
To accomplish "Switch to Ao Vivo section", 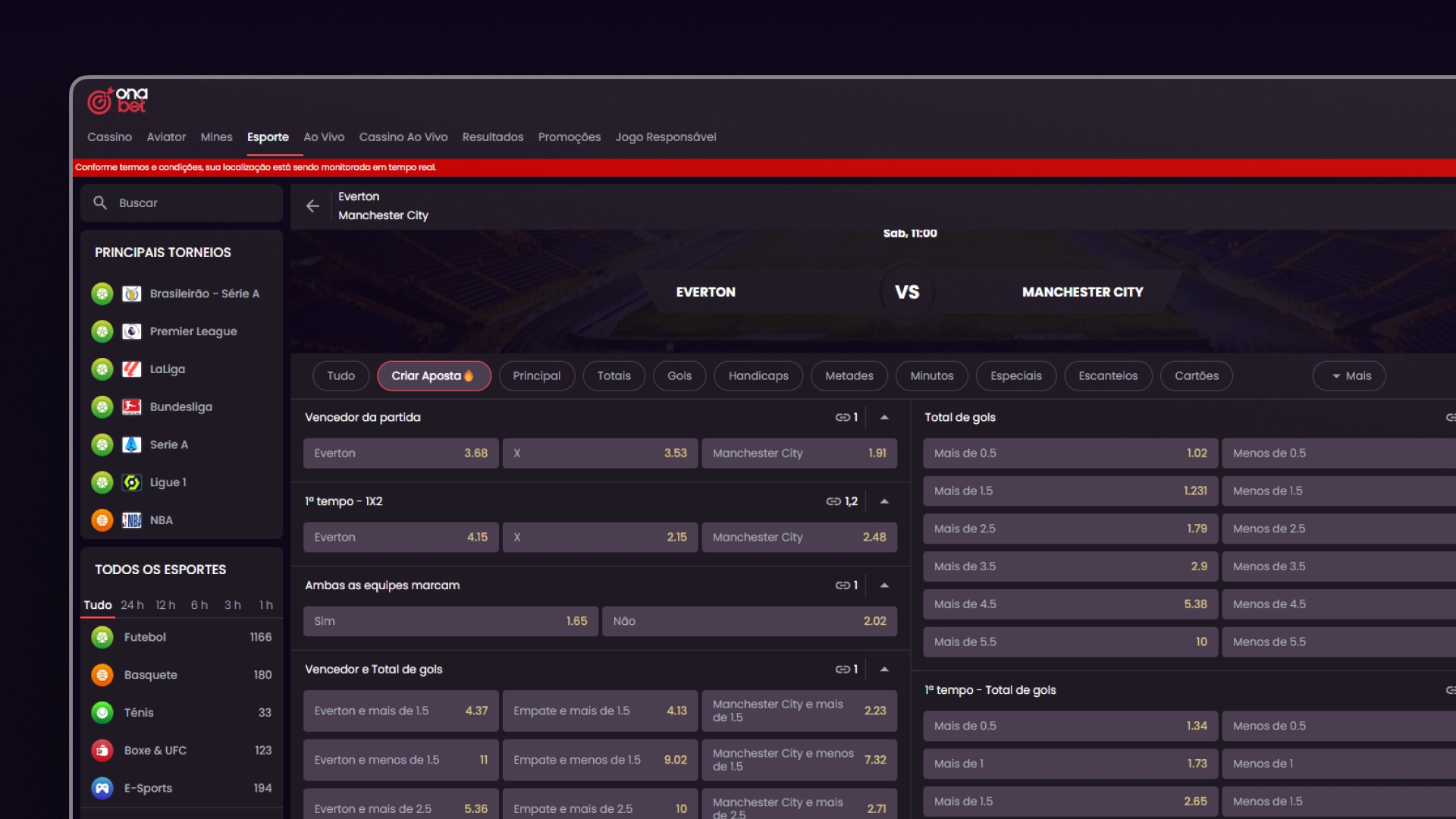I will [324, 137].
